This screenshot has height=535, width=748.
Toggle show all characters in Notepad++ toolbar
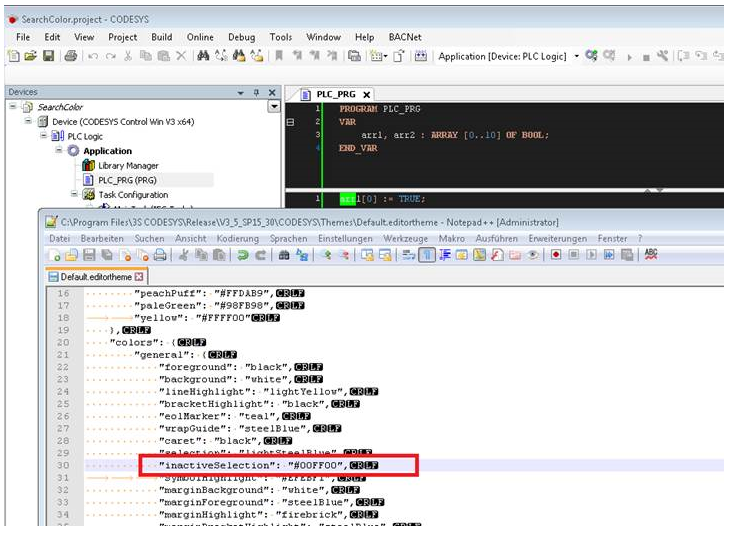(427, 256)
